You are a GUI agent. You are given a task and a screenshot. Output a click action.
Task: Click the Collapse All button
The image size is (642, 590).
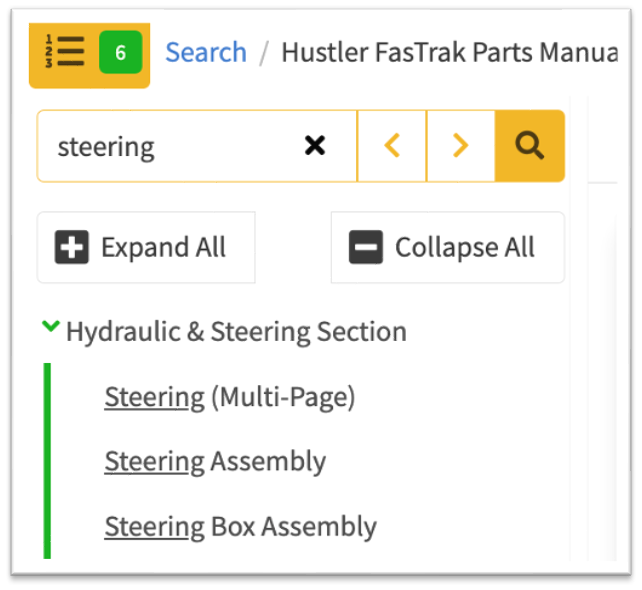pyautogui.click(x=448, y=247)
